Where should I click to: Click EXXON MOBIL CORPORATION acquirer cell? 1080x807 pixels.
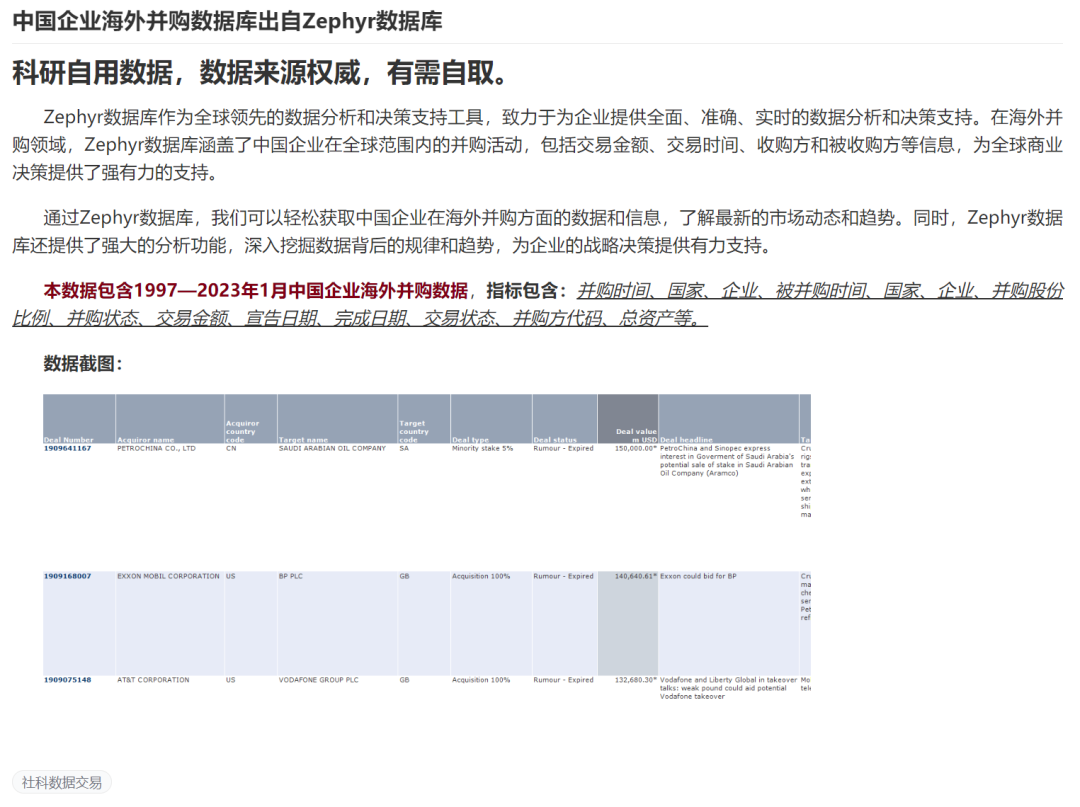[x=168, y=576]
